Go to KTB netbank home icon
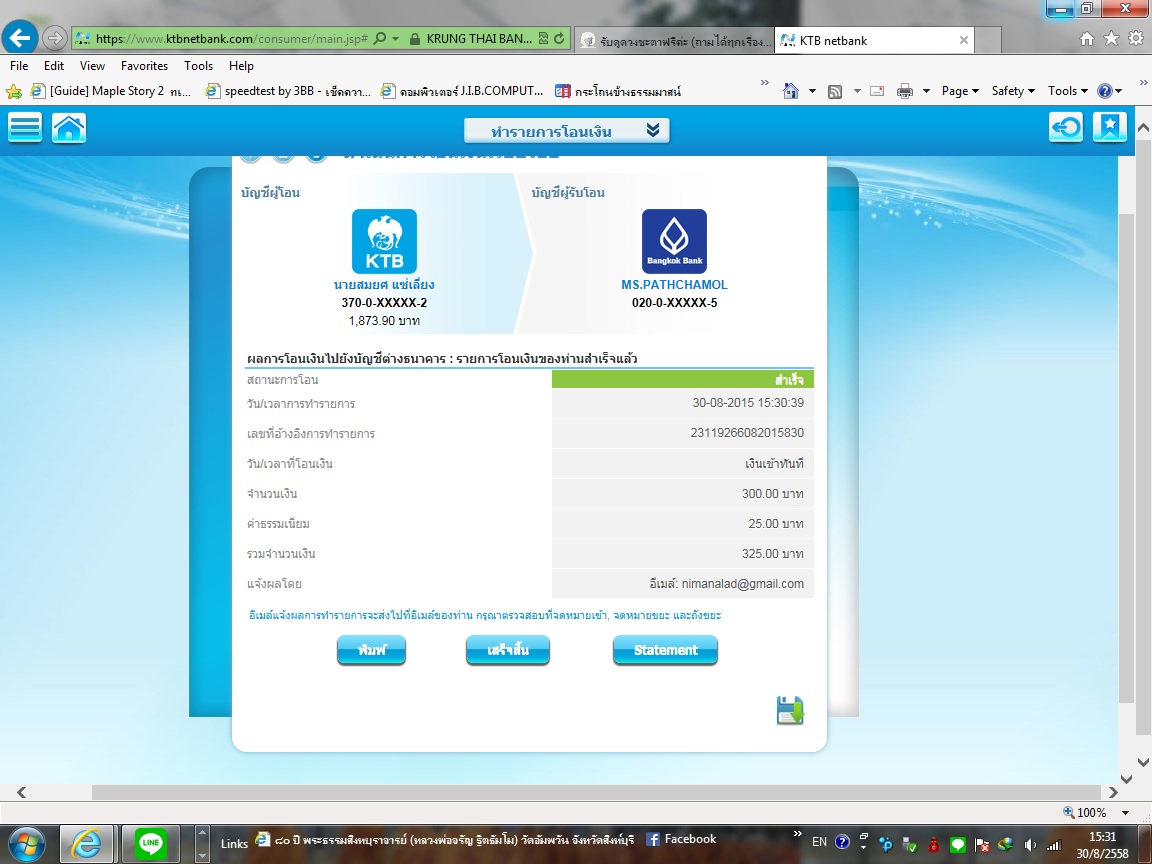 [x=69, y=128]
